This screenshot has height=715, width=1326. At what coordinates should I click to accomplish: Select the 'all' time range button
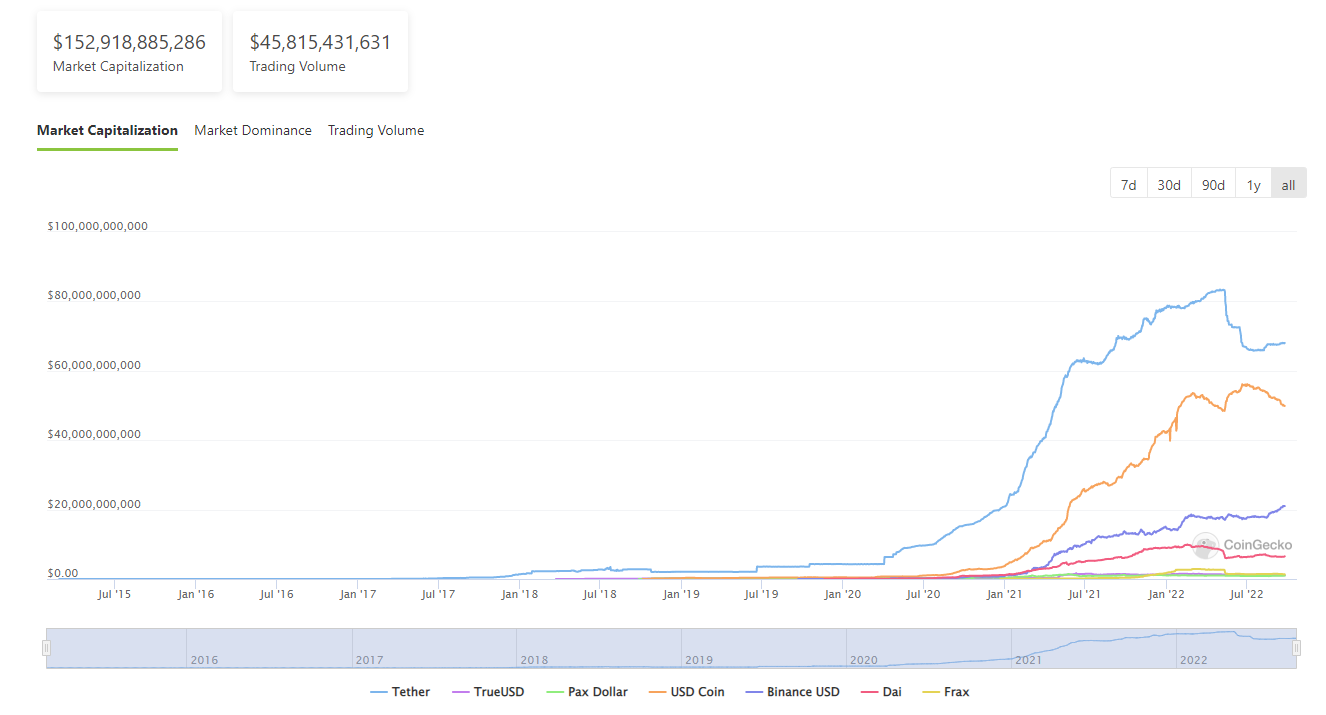click(x=1288, y=184)
